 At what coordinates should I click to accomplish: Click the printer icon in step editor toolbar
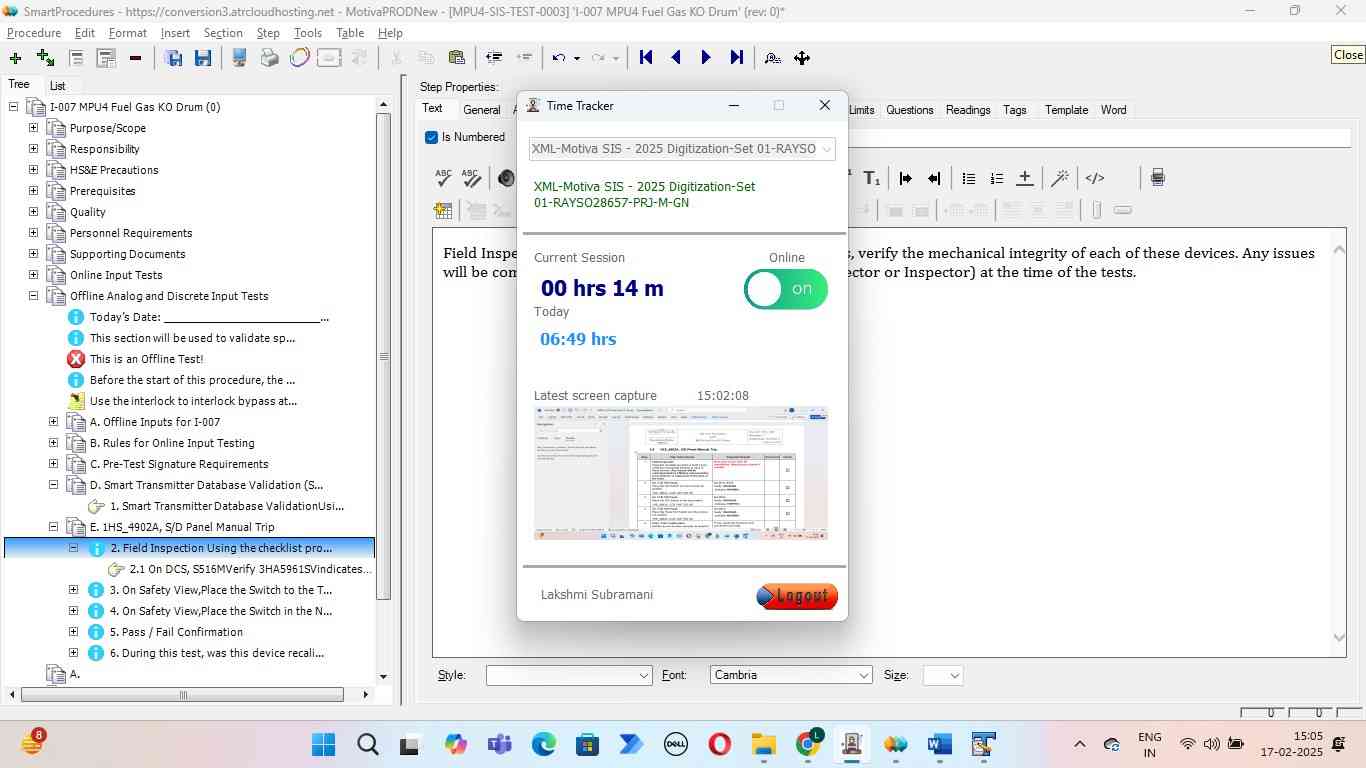click(1157, 178)
